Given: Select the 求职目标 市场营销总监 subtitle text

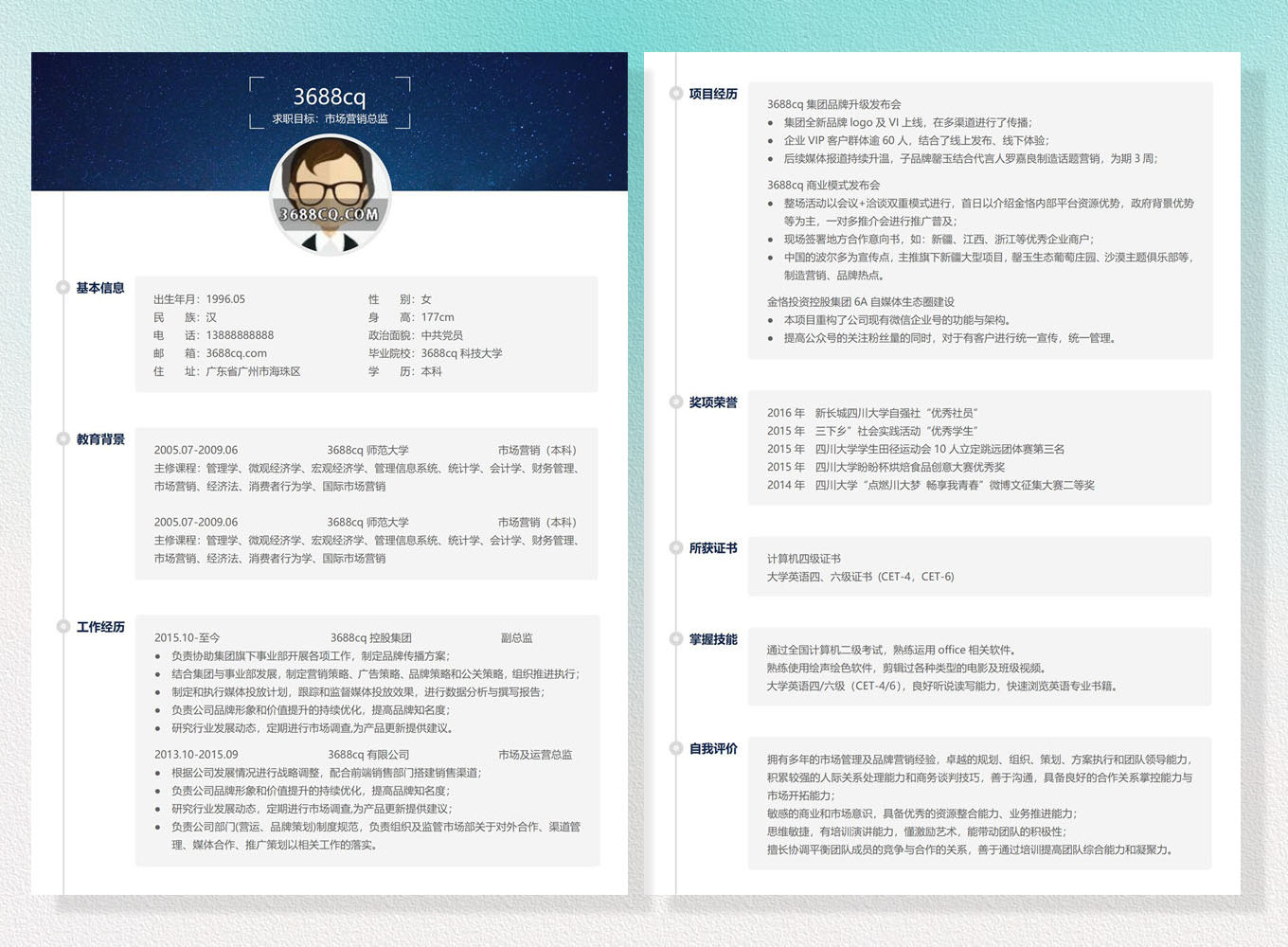Looking at the screenshot, I should click(x=330, y=119).
